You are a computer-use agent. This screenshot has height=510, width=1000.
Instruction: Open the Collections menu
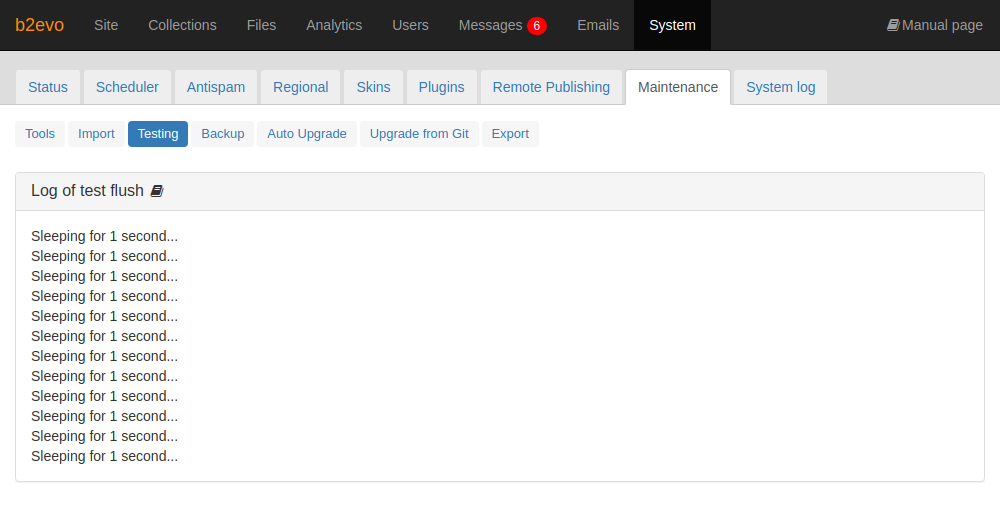[182, 25]
